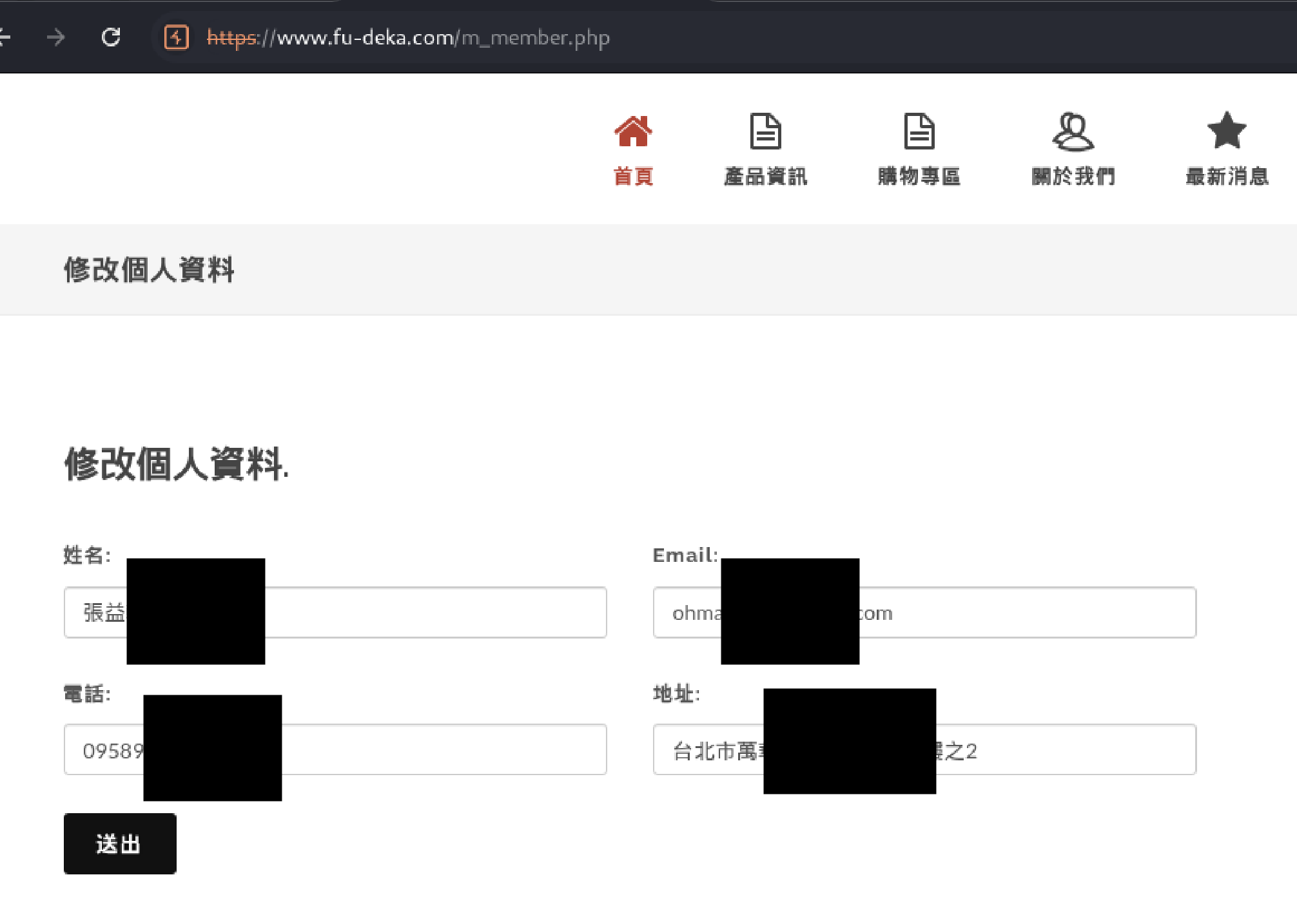Go to 購物專區 menu label
The image size is (1297, 924).
point(919,176)
